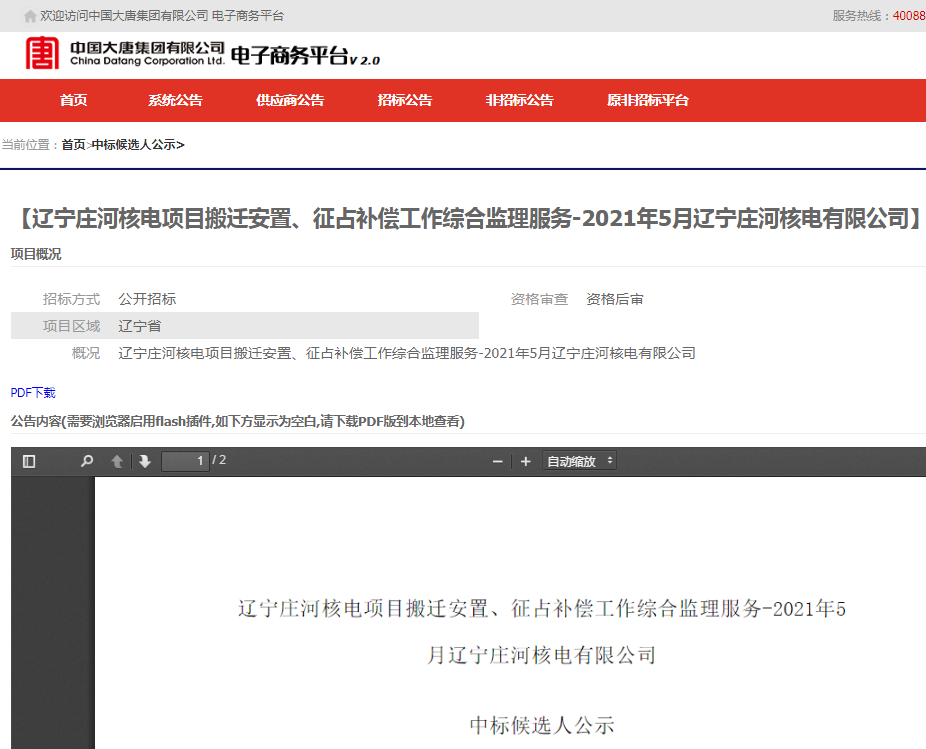Screen dimensions: 926x749
Task: Click the PDF page number field
Action: pos(185,461)
